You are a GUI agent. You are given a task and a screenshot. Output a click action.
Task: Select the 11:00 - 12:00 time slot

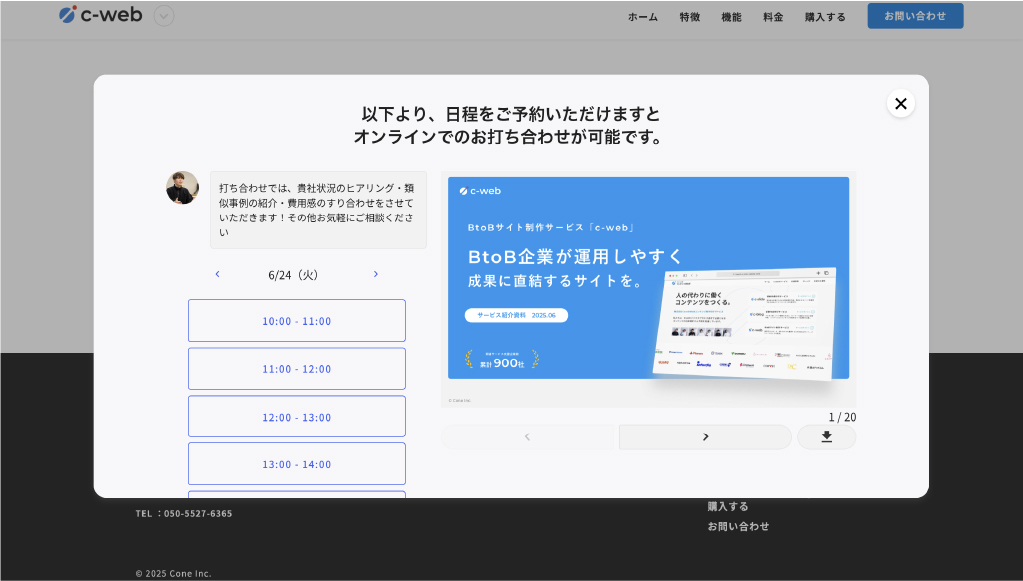296,369
